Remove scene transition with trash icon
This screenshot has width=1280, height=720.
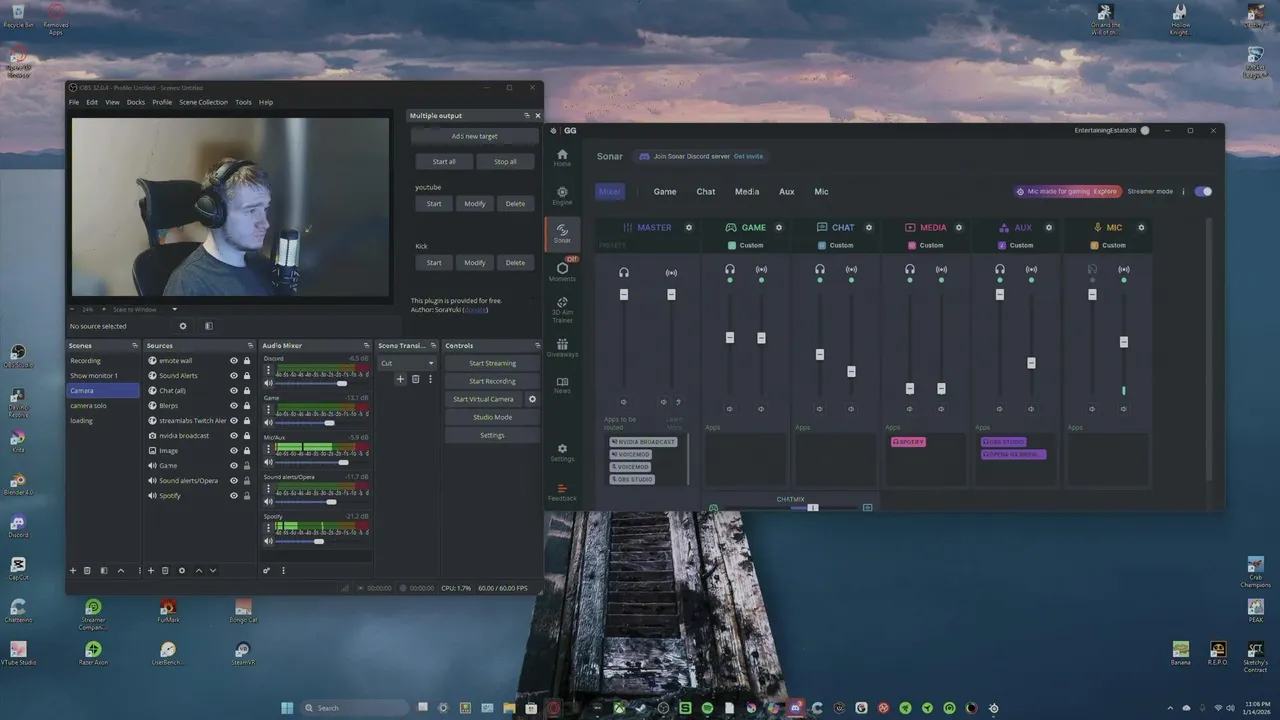tap(415, 379)
